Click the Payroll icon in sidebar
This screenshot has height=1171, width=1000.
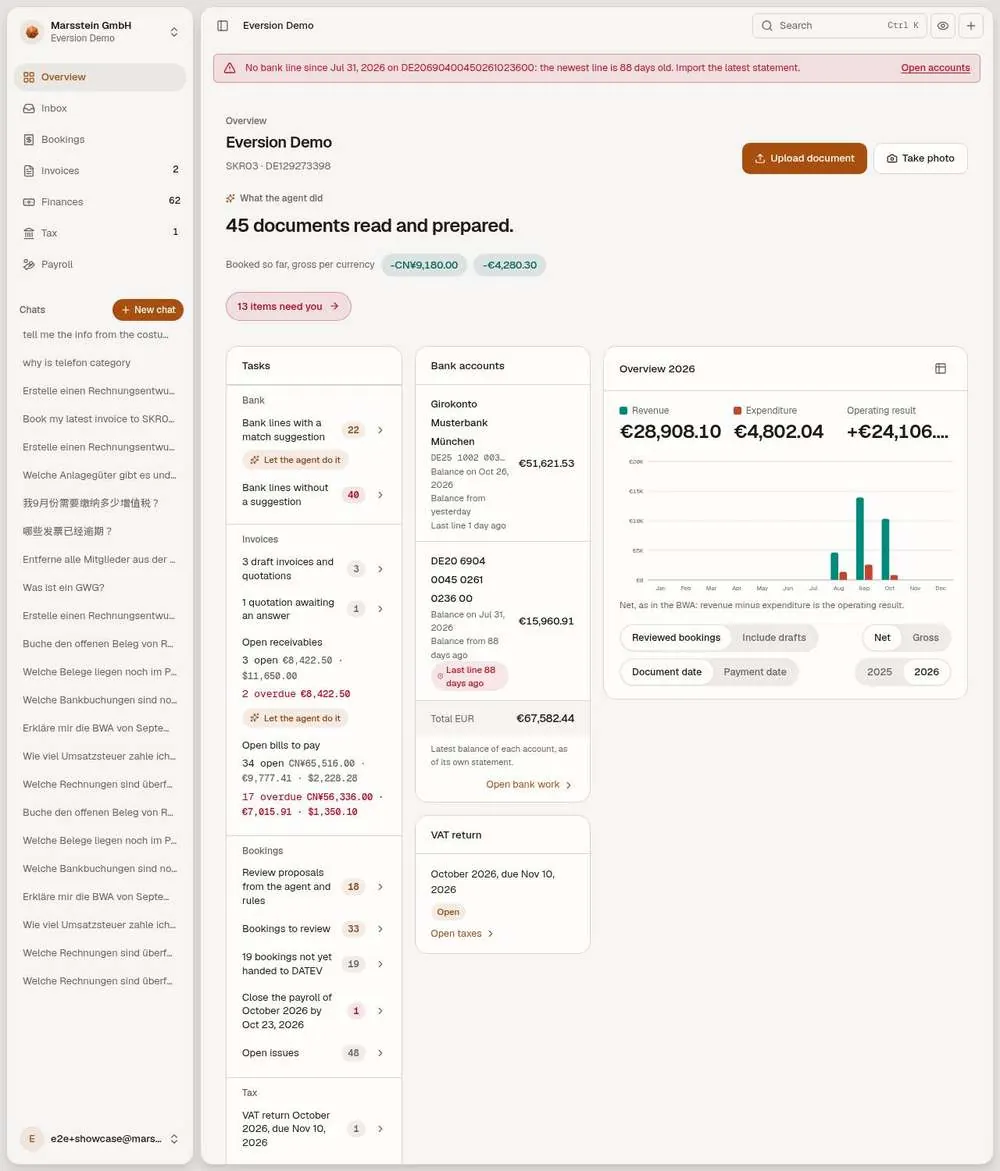[29, 264]
